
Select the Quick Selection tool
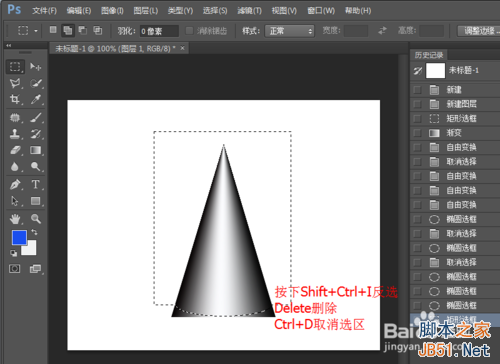pos(36,83)
